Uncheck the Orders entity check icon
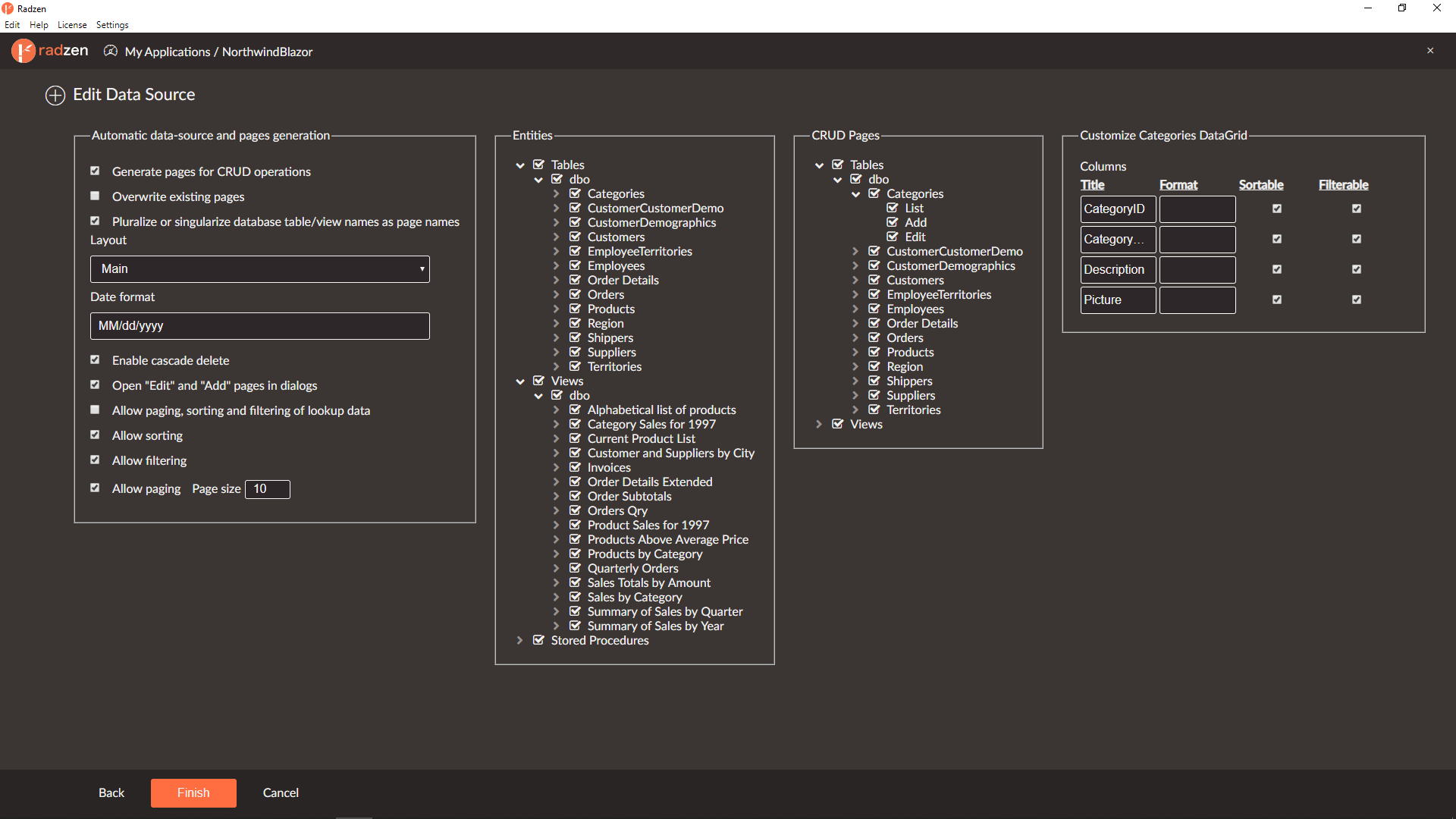 click(x=575, y=294)
